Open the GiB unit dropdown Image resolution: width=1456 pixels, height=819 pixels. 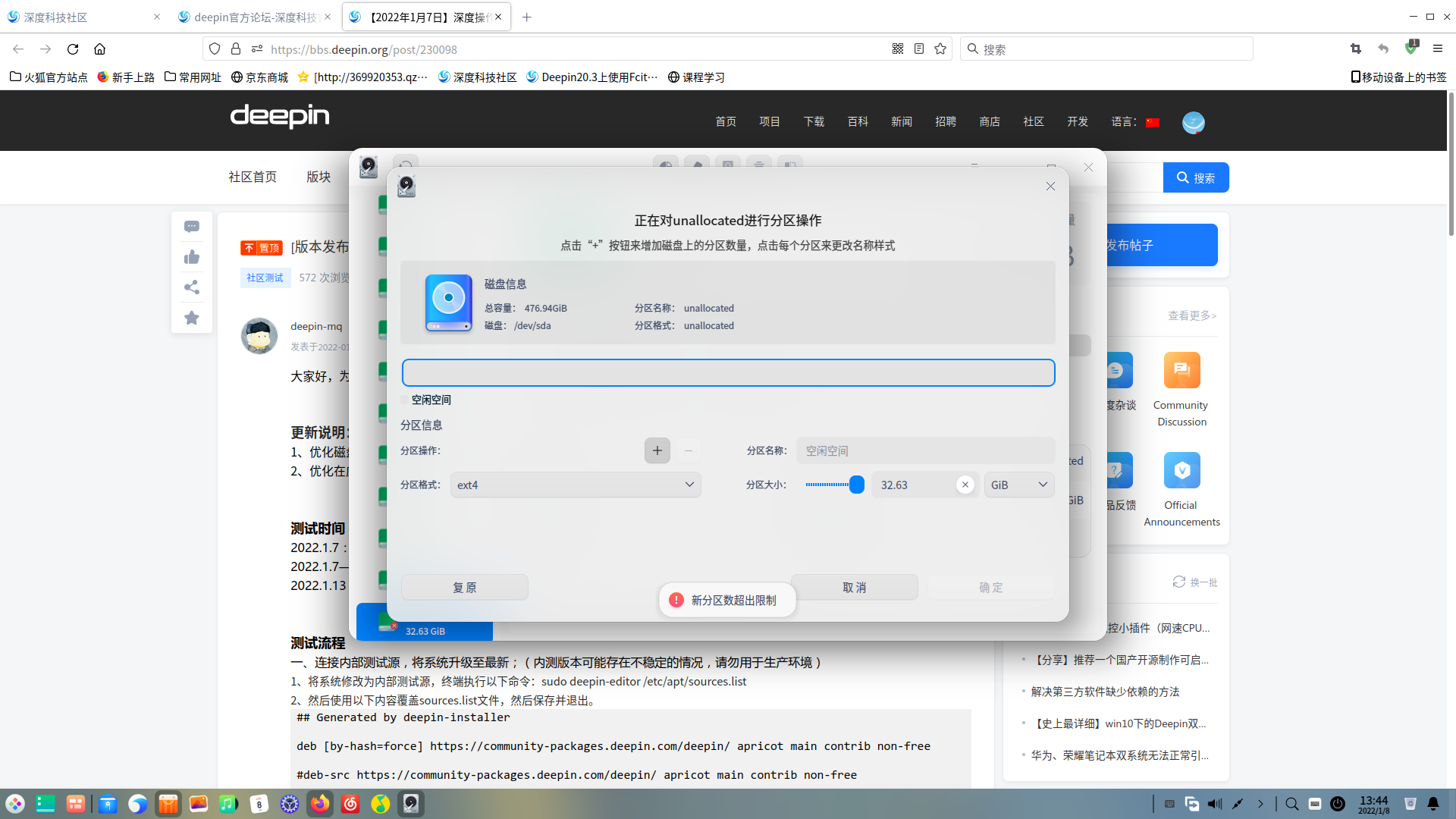tap(1018, 485)
